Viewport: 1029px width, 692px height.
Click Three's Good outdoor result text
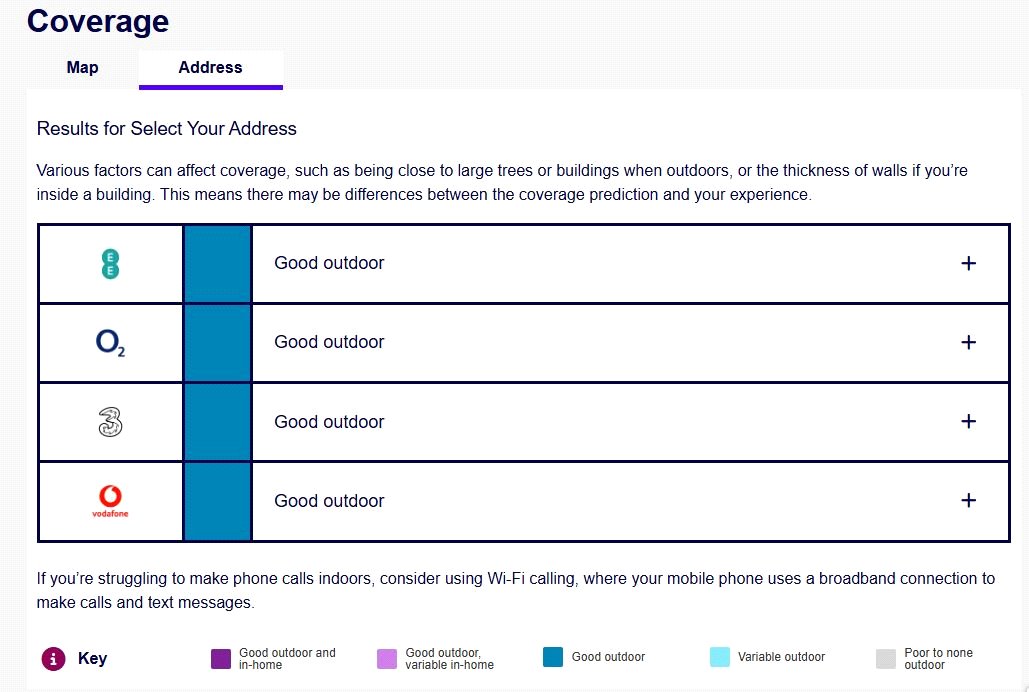329,422
